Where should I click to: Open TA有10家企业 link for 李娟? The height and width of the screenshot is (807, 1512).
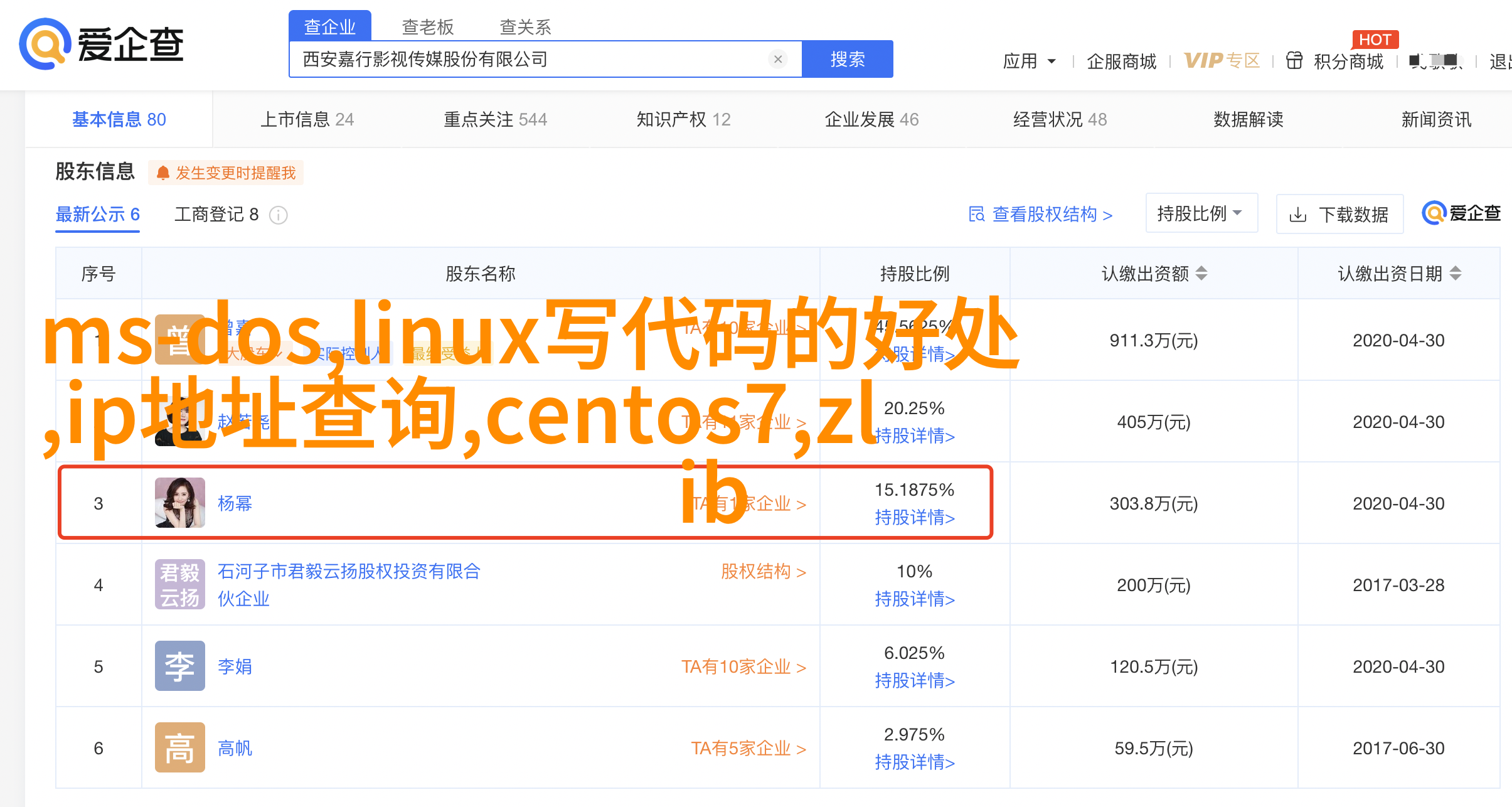pyautogui.click(x=744, y=666)
